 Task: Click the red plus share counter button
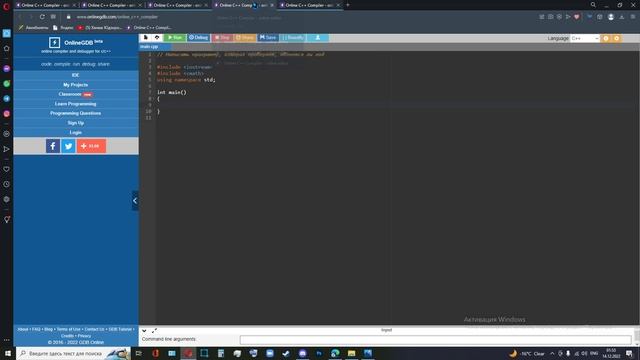pos(91,146)
